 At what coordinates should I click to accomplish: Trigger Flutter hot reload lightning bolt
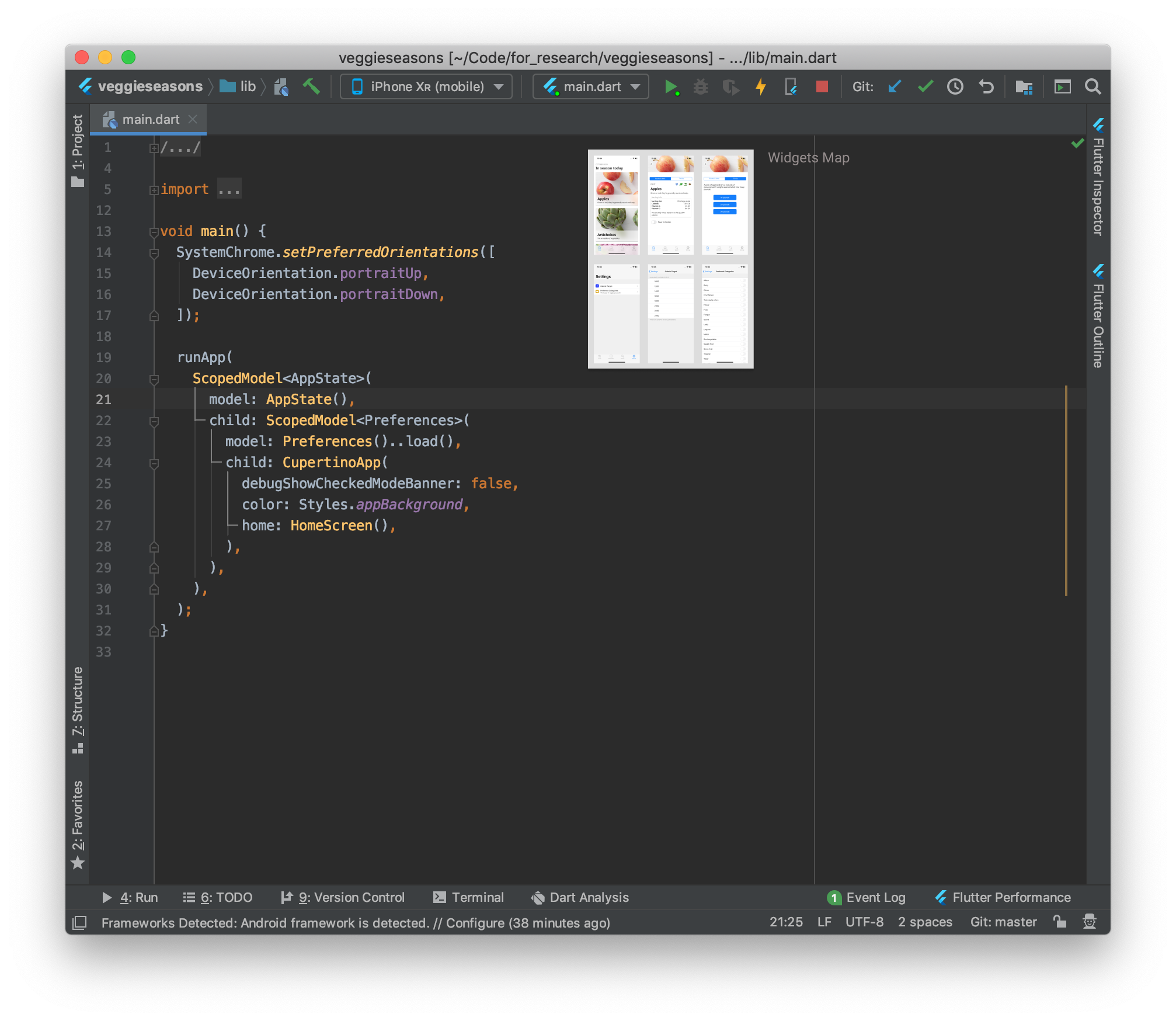coord(760,86)
